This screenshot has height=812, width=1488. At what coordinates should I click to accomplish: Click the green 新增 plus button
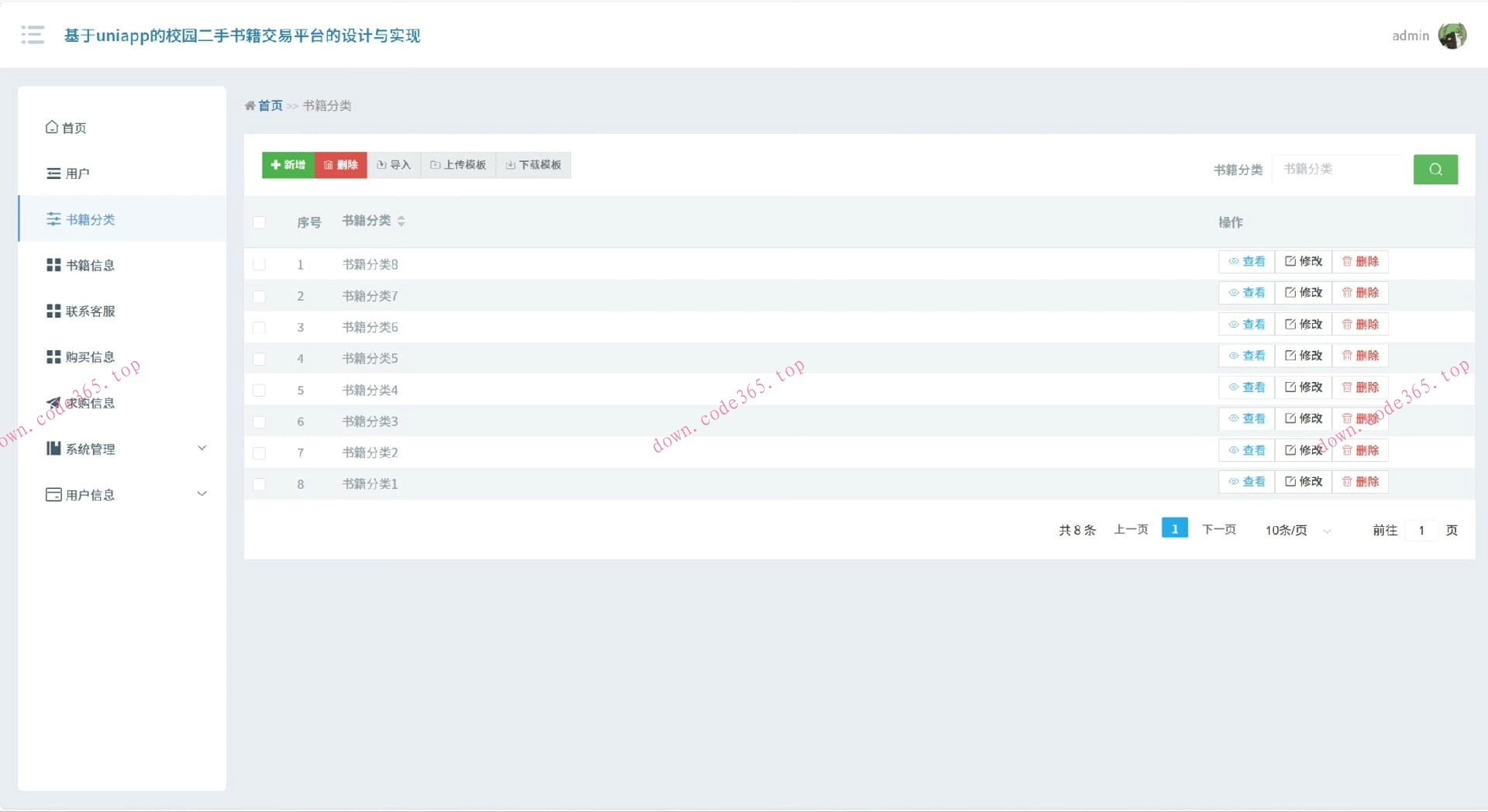(288, 165)
